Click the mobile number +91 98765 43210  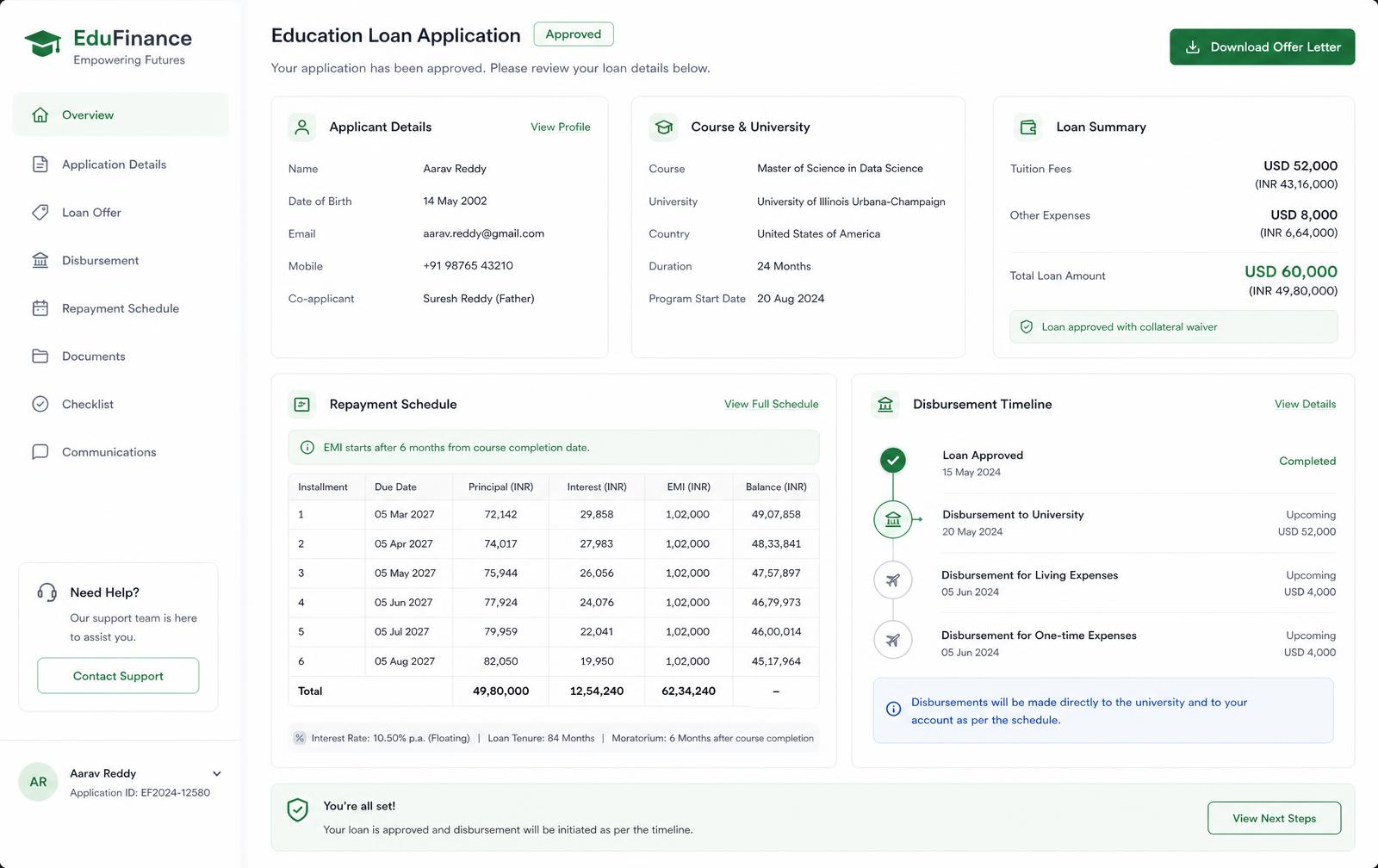click(468, 265)
